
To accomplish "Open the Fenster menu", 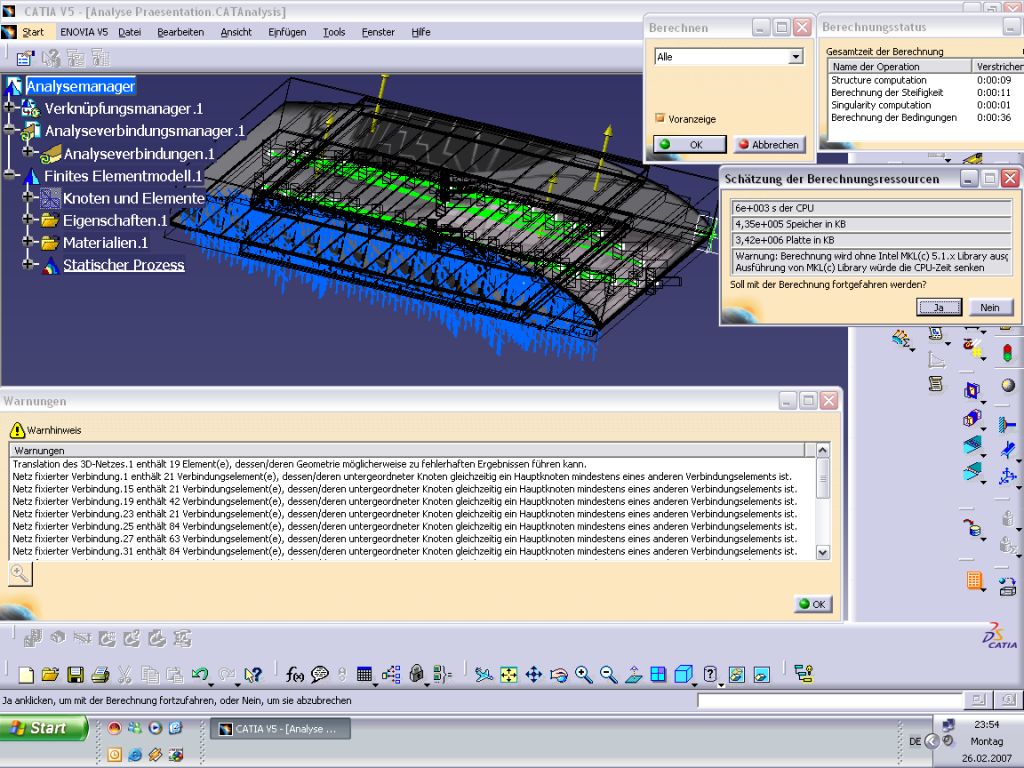I will [x=378, y=32].
